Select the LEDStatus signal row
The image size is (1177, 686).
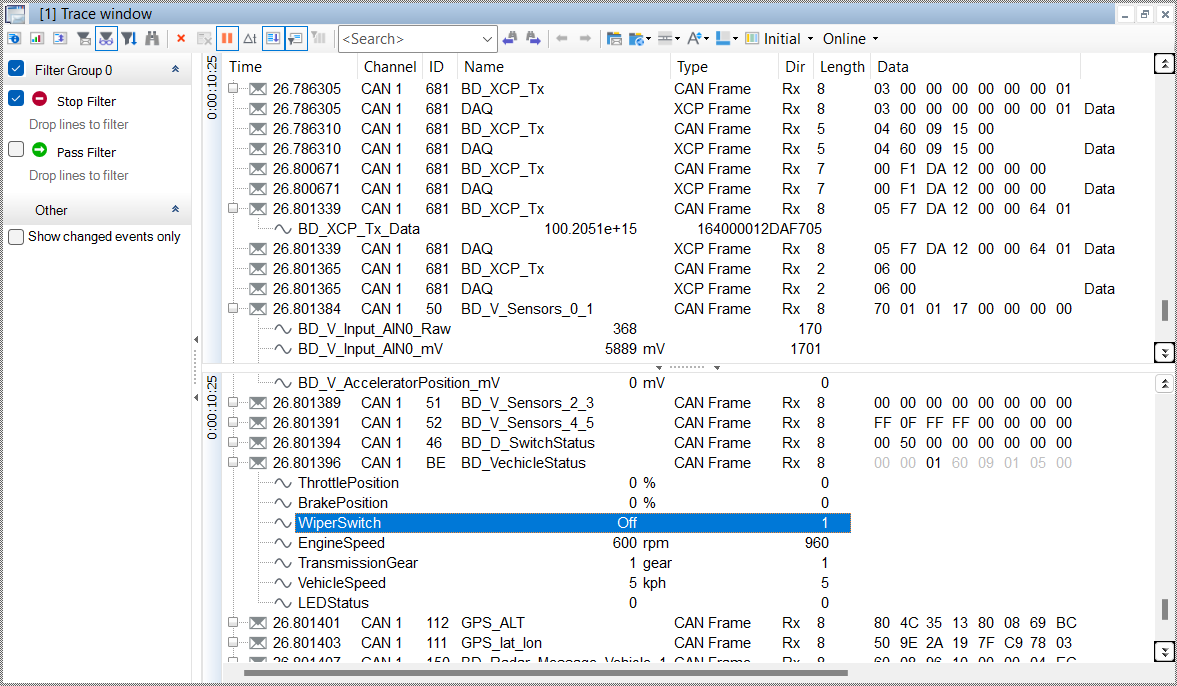pos(572,603)
